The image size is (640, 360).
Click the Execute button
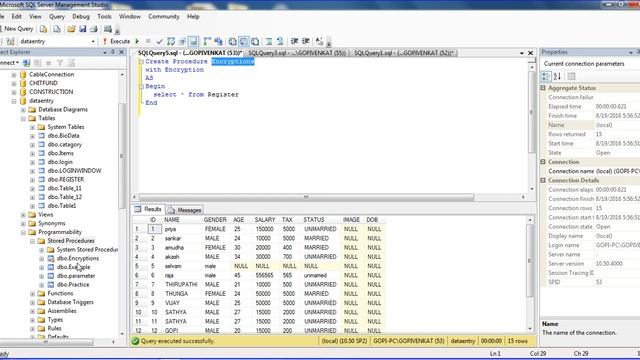116,41
